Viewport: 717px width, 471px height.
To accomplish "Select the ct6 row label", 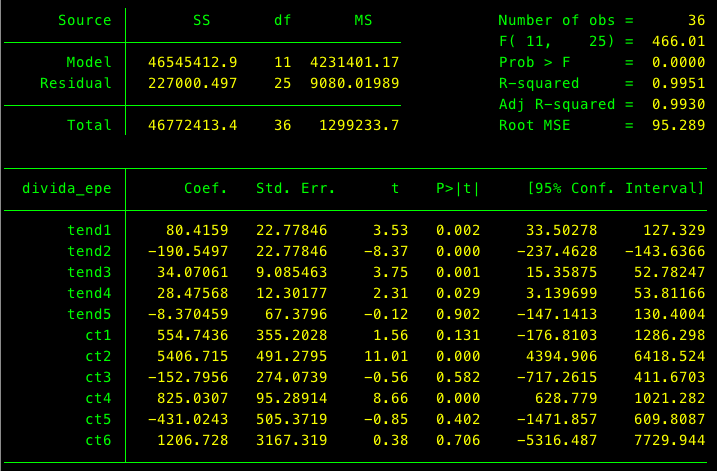I will click(98, 439).
